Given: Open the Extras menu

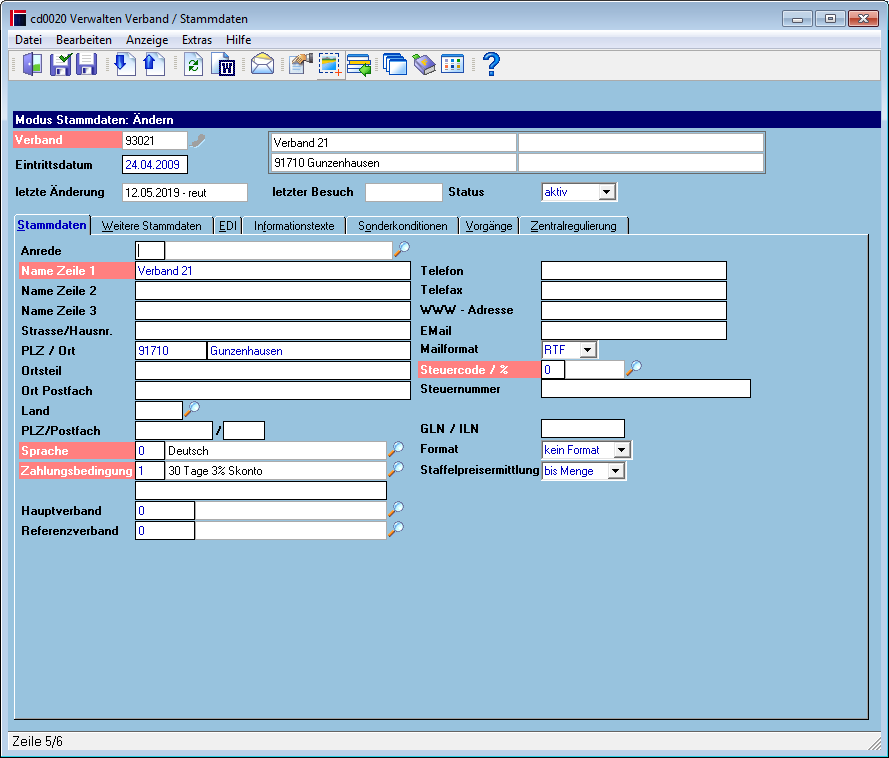Looking at the screenshot, I should (197, 40).
